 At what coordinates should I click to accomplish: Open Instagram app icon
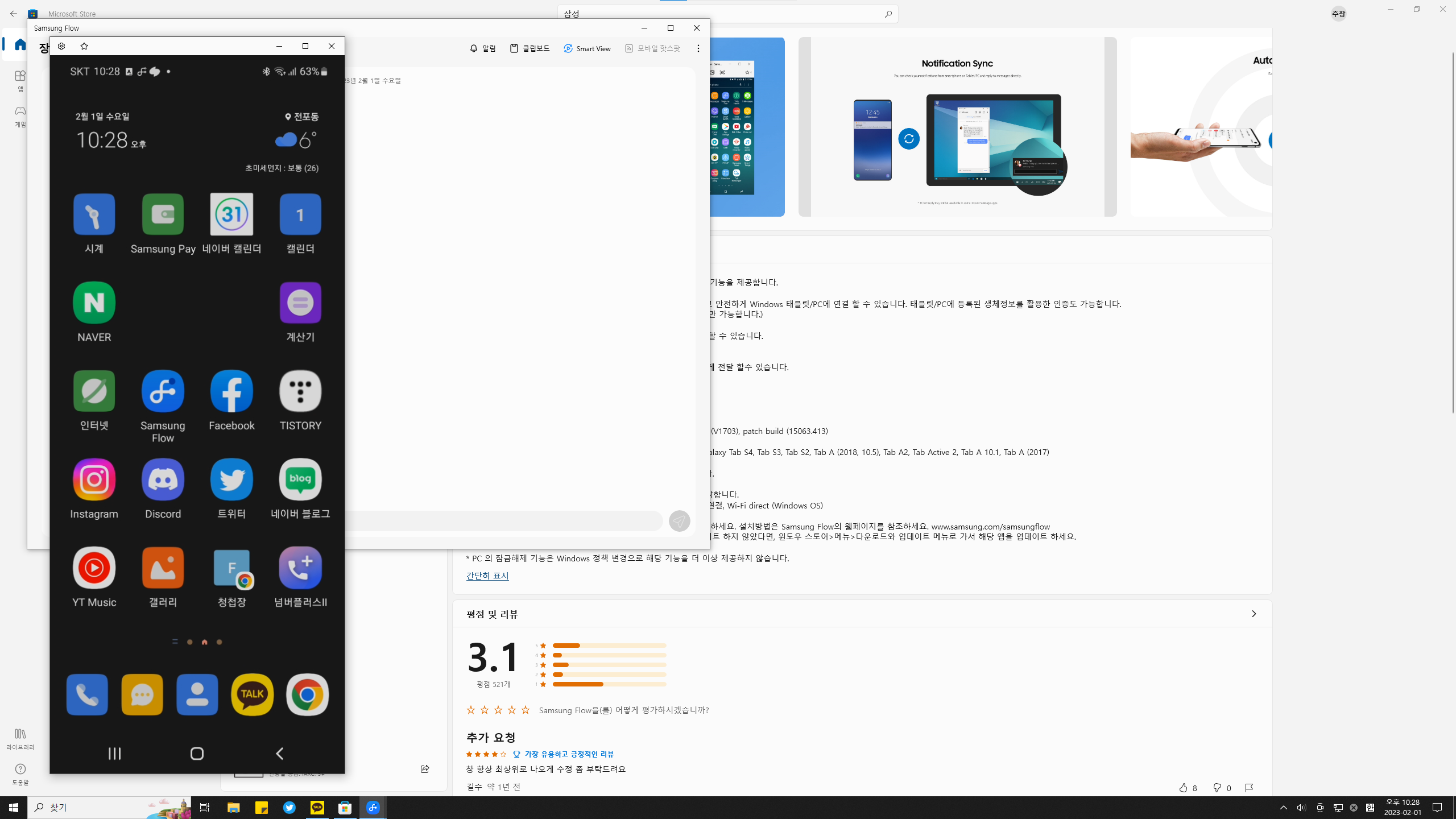tap(94, 479)
